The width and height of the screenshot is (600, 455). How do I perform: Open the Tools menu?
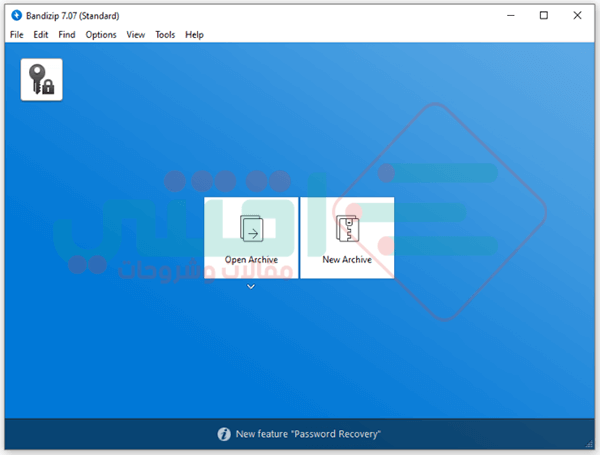point(165,35)
